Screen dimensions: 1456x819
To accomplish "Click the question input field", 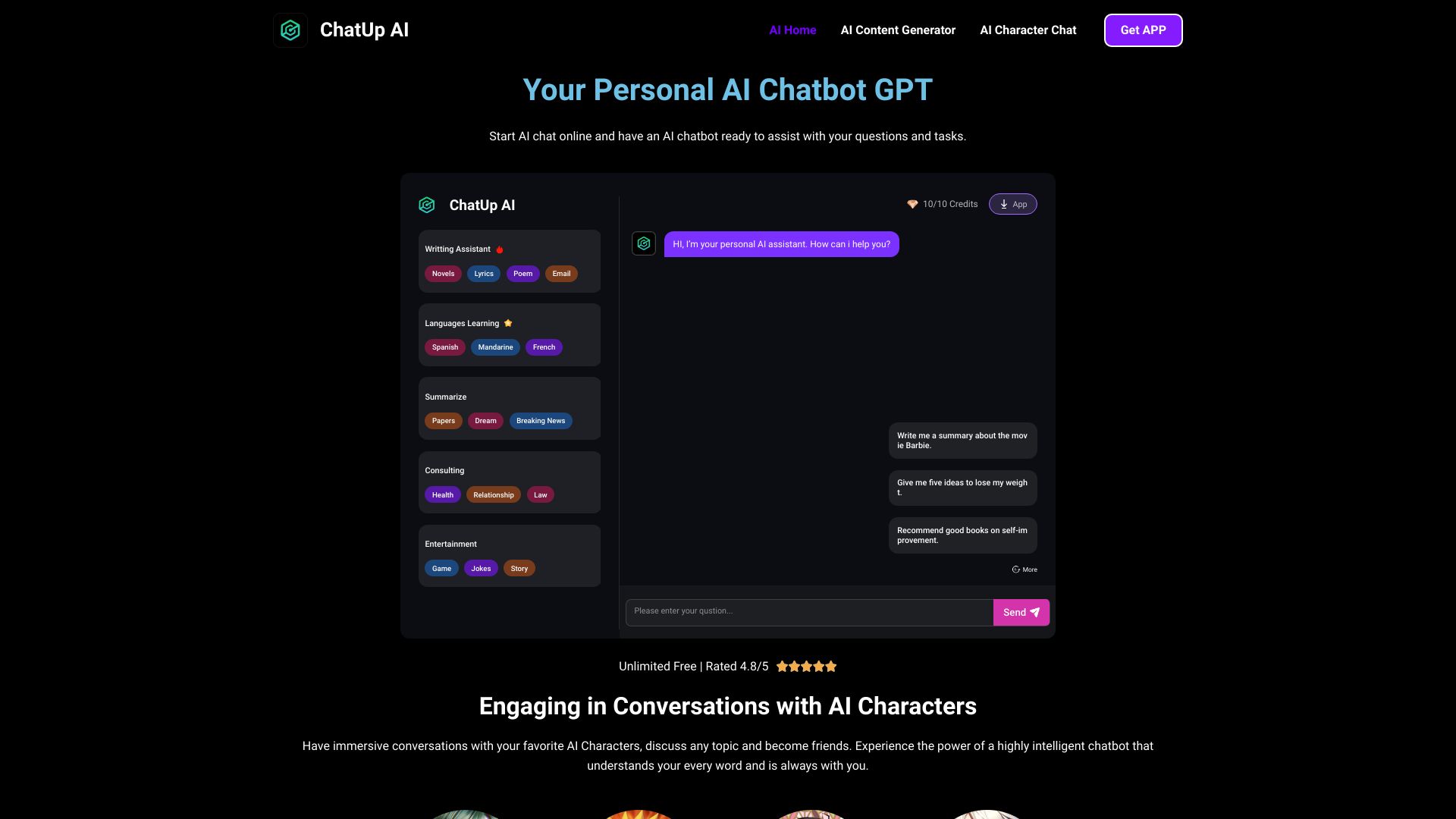I will (x=809, y=612).
